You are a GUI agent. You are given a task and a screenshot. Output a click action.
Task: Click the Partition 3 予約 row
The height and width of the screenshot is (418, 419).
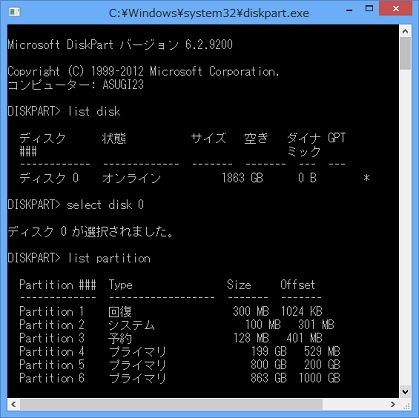pos(171,338)
